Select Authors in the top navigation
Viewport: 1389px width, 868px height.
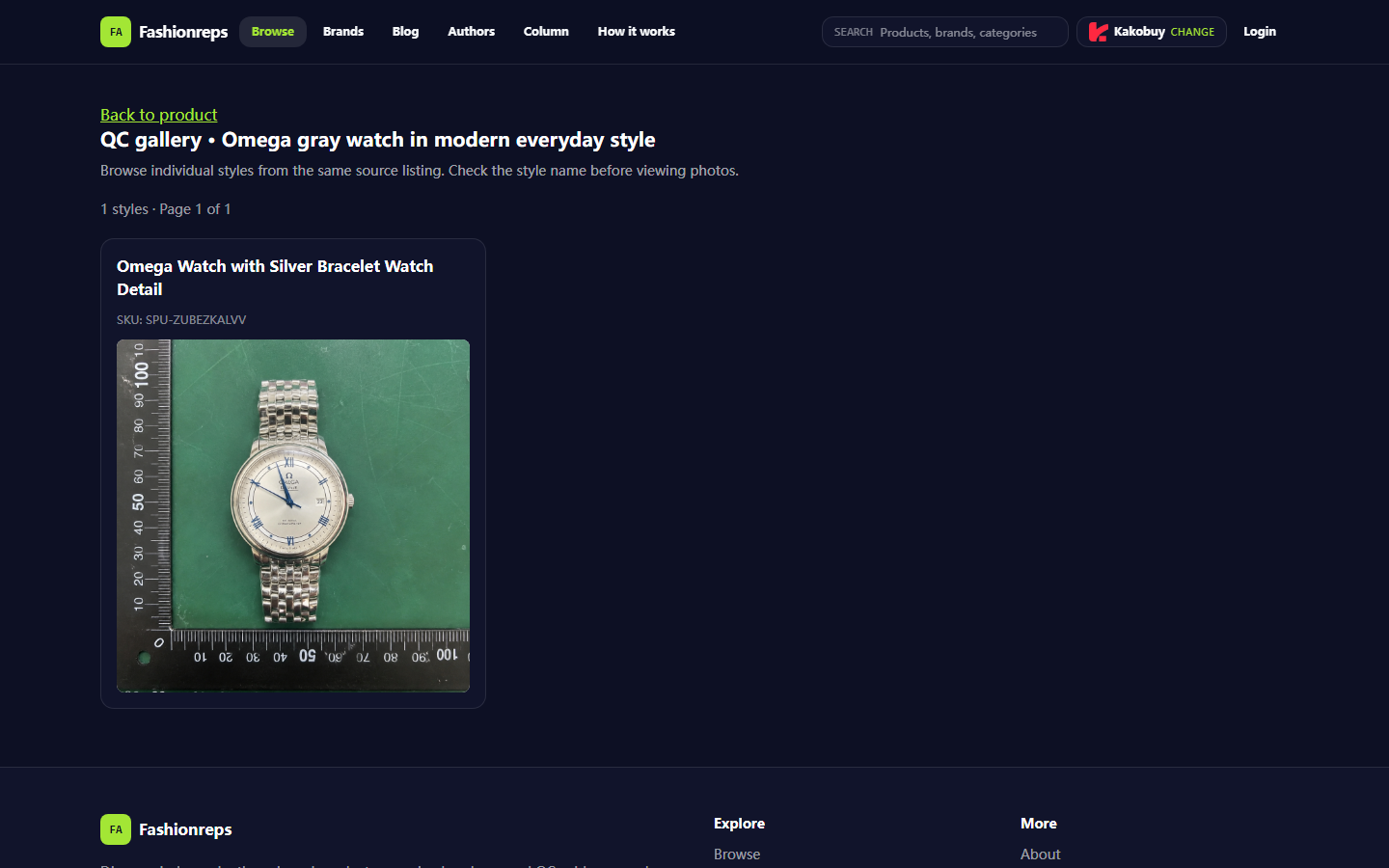[x=471, y=32]
